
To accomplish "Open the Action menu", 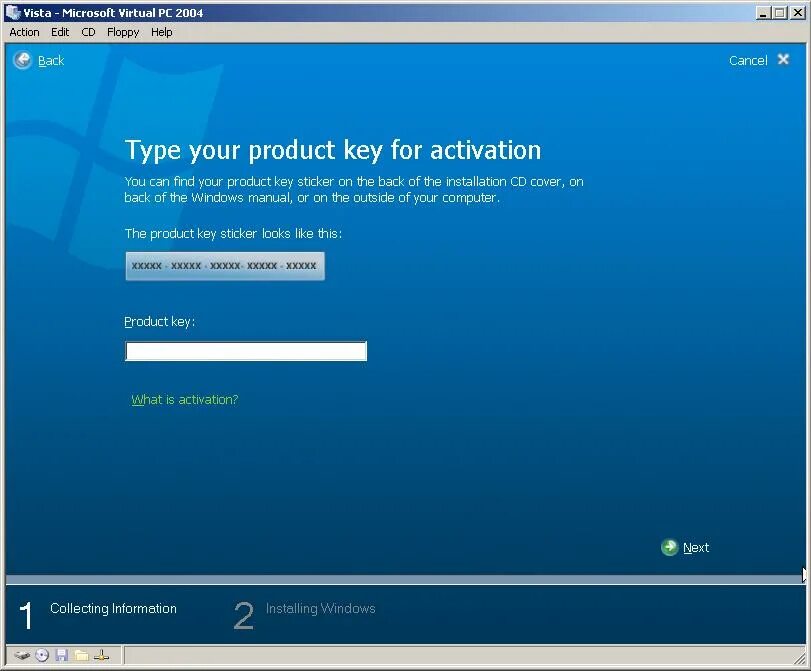I will click(x=24, y=32).
